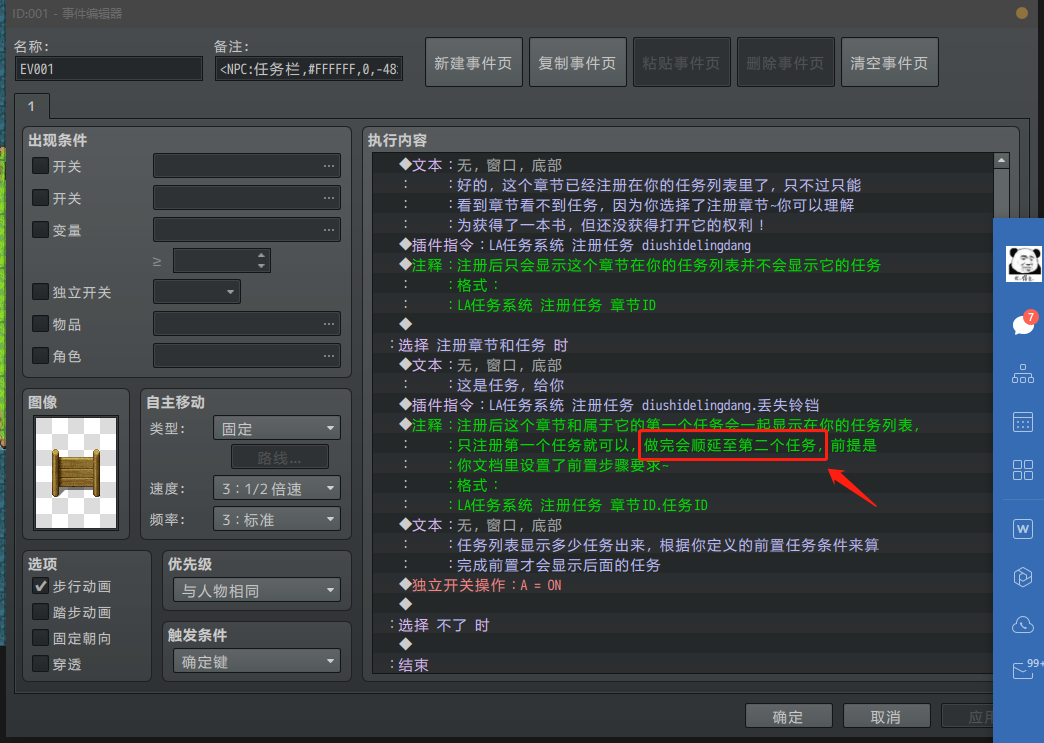The height and width of the screenshot is (743, 1044).
Task: Select the 选择 注册章节和任务 时 branch line
Action: tap(683, 345)
